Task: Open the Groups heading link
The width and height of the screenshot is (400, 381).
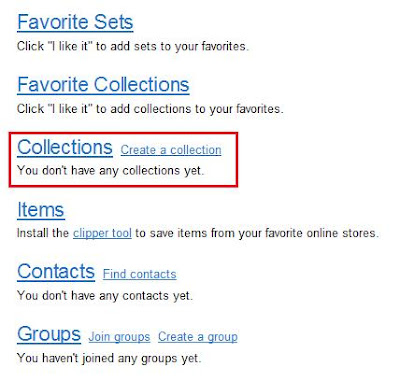Action: (49, 334)
